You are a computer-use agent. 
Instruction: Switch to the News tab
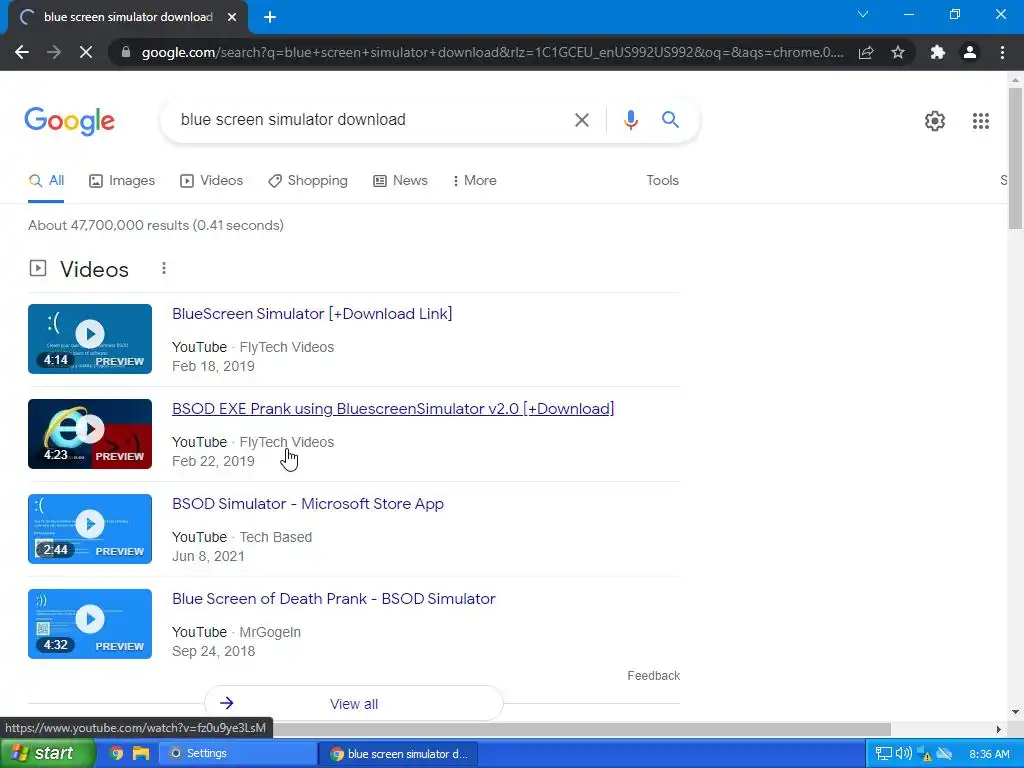[400, 181]
